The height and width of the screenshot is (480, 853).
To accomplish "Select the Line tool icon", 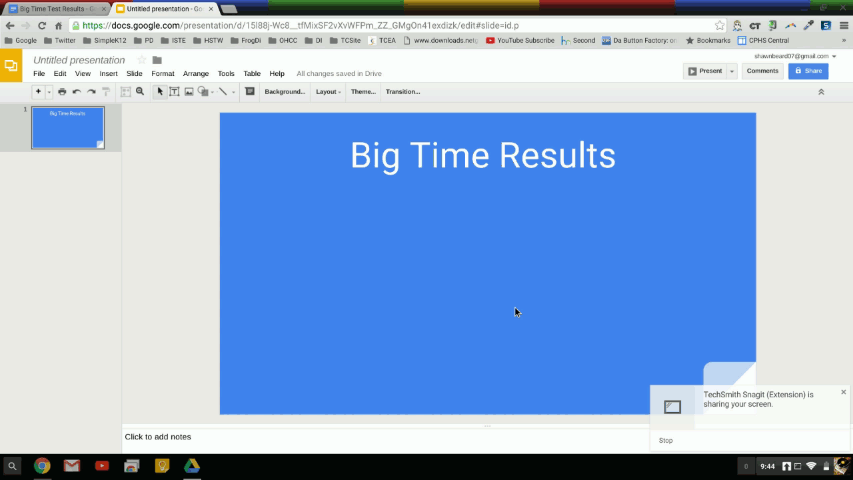I will coord(223,92).
